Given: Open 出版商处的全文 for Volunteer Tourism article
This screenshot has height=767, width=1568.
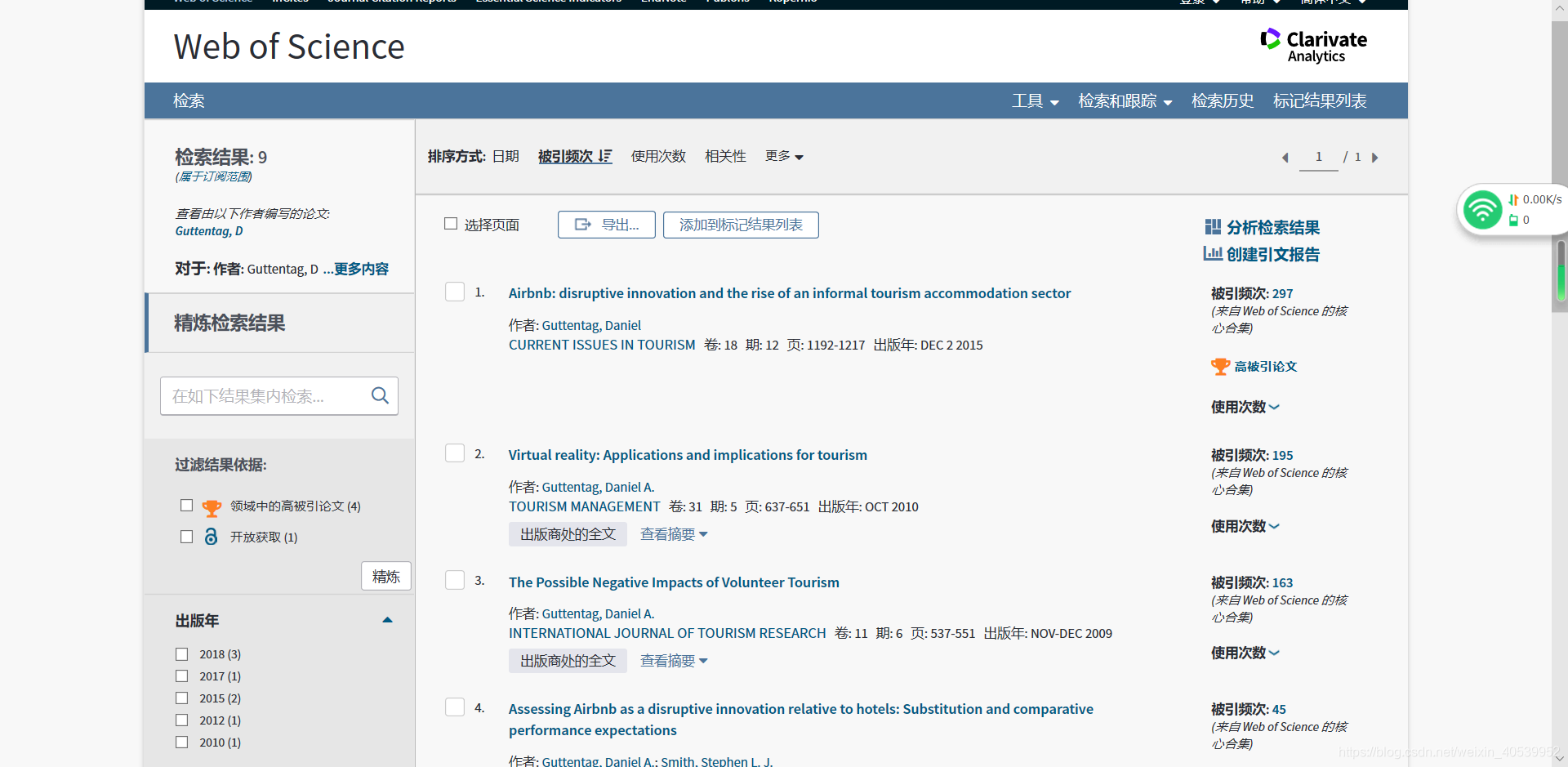Looking at the screenshot, I should point(568,661).
